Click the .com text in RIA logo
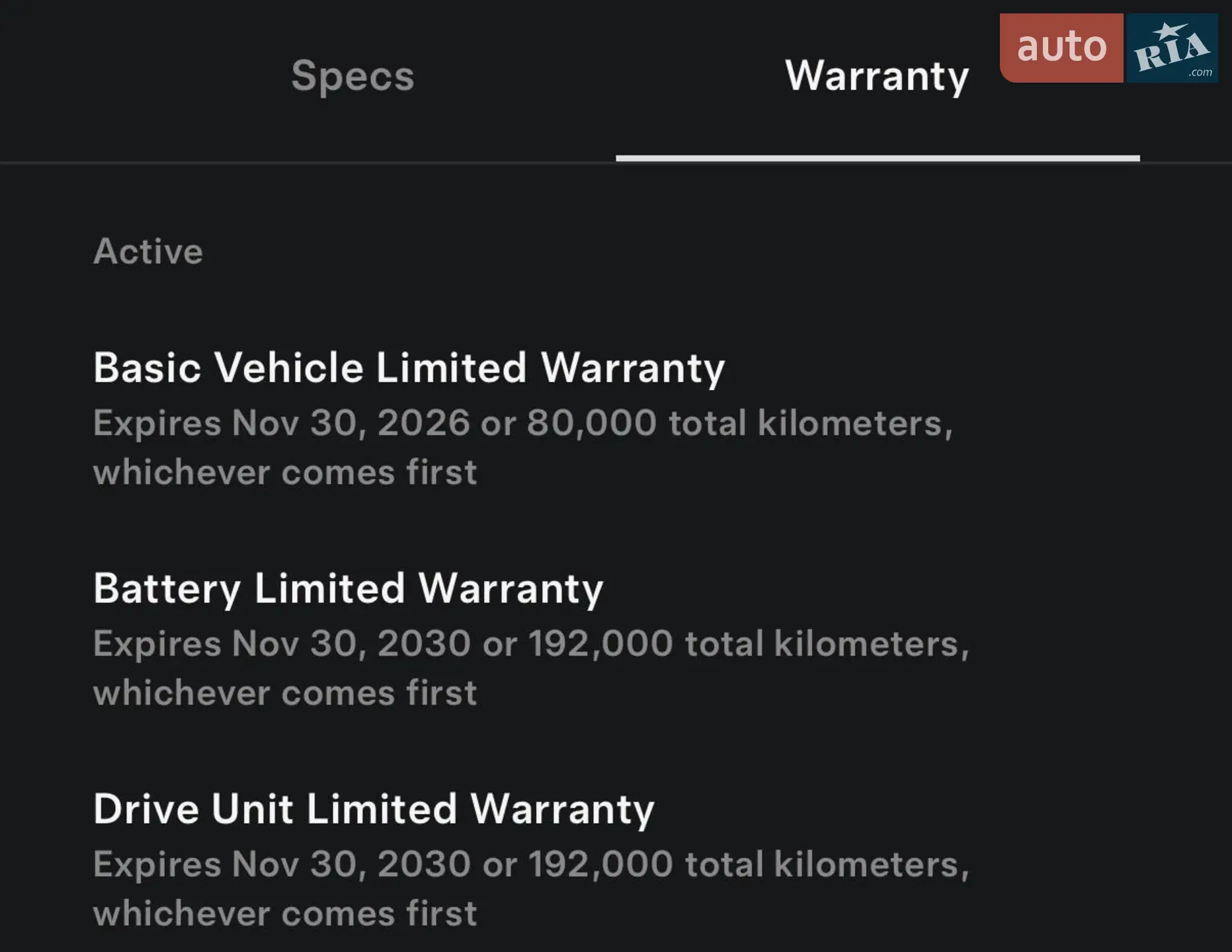1232x952 pixels. pyautogui.click(x=1200, y=72)
